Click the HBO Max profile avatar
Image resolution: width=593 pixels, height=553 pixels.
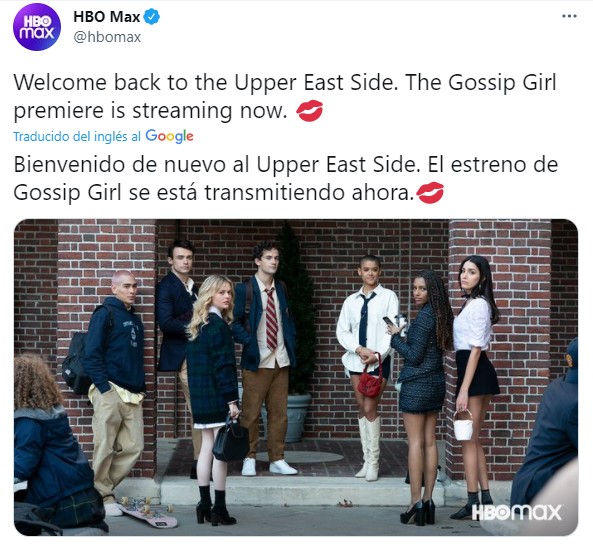click(37, 27)
